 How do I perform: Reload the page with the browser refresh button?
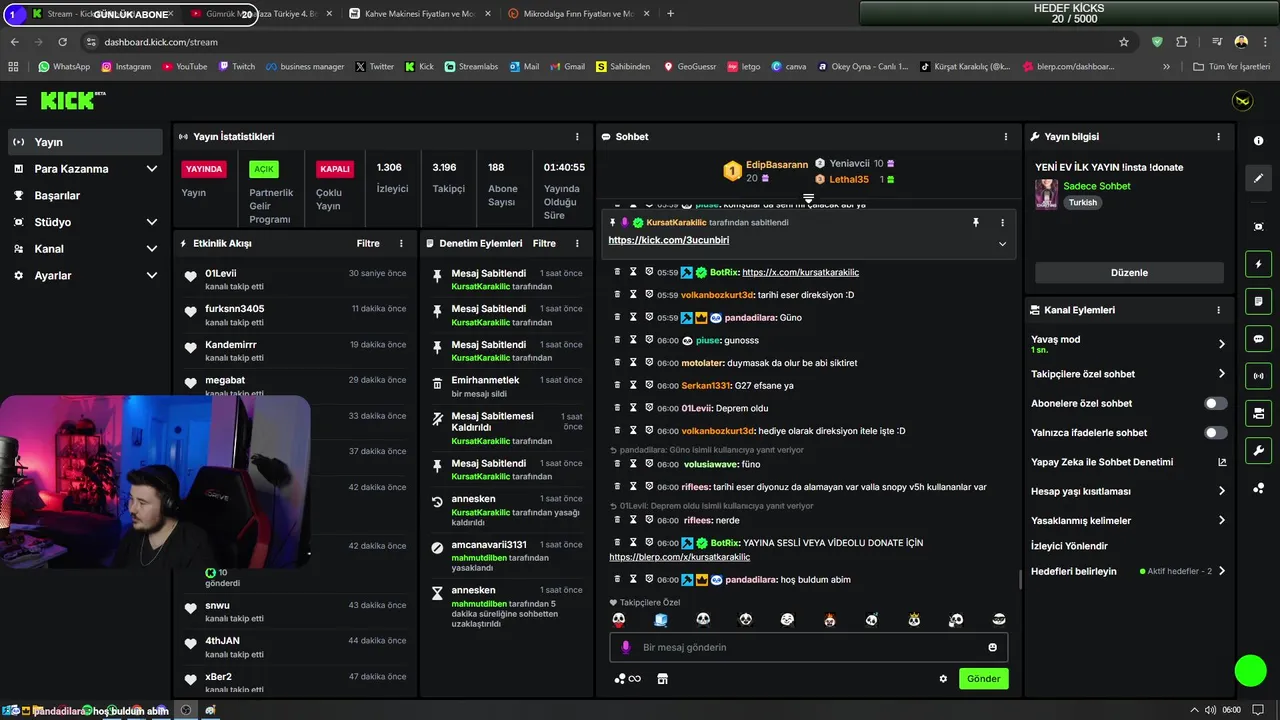[62, 42]
